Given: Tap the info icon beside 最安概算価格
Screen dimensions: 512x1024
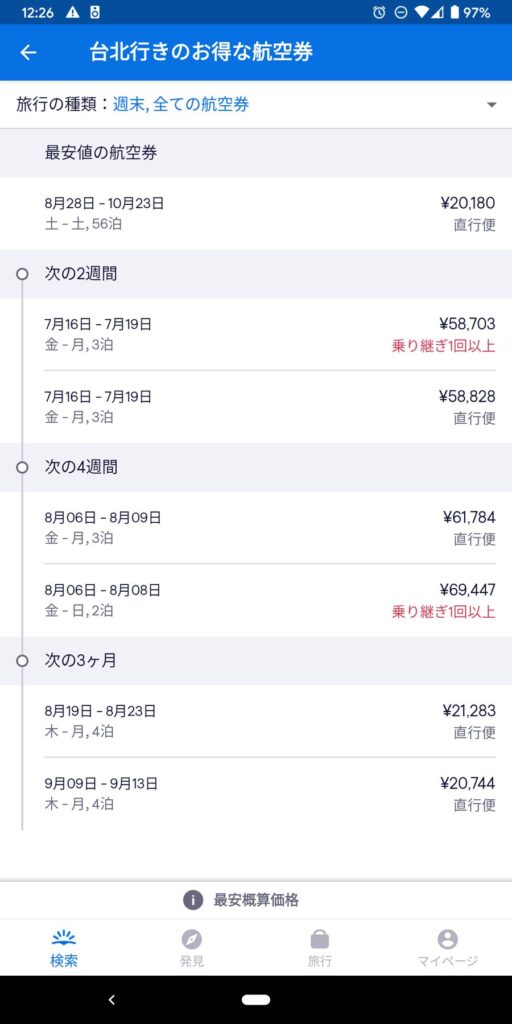Looking at the screenshot, I should 193,900.
